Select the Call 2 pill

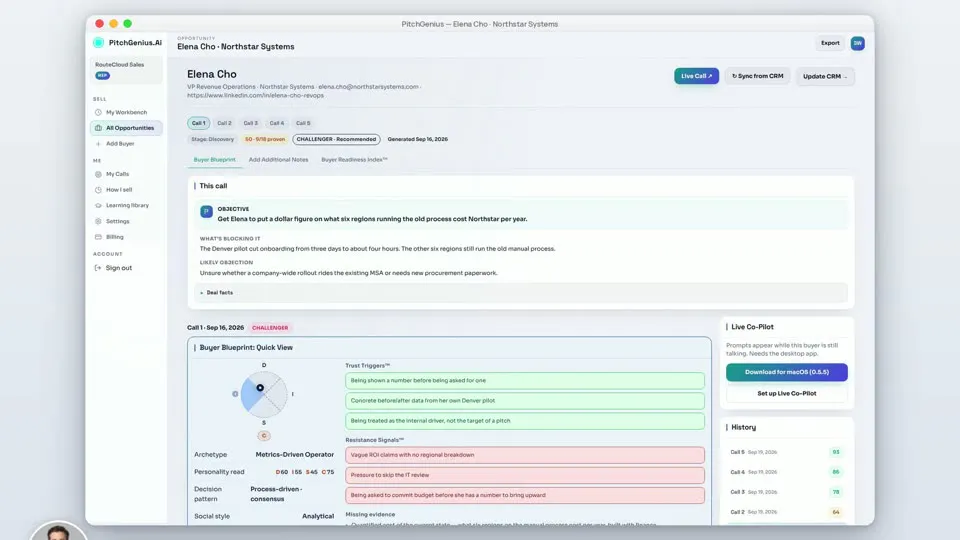coord(225,123)
